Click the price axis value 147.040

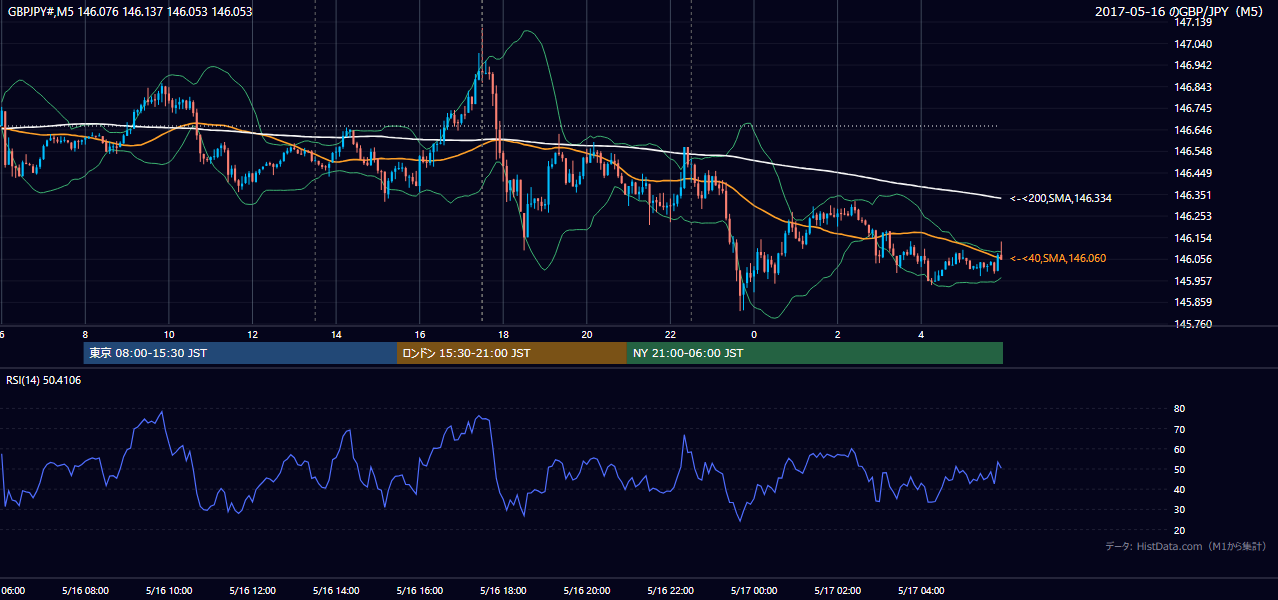coord(1193,44)
